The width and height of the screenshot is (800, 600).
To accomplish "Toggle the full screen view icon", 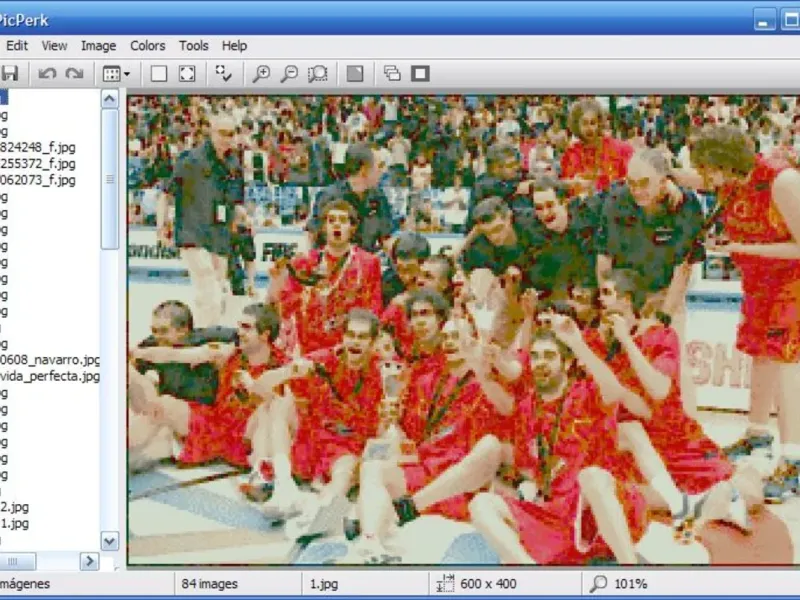I will [187, 73].
